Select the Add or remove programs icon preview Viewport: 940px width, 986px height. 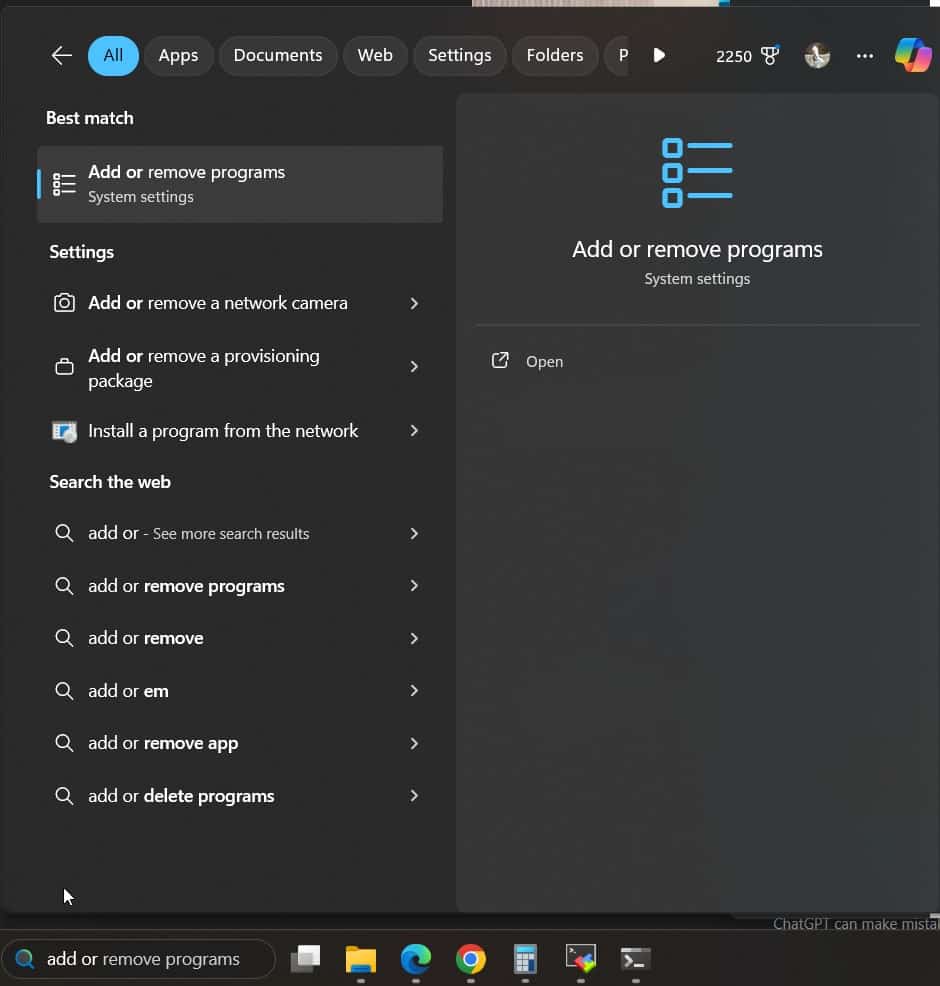click(x=697, y=171)
